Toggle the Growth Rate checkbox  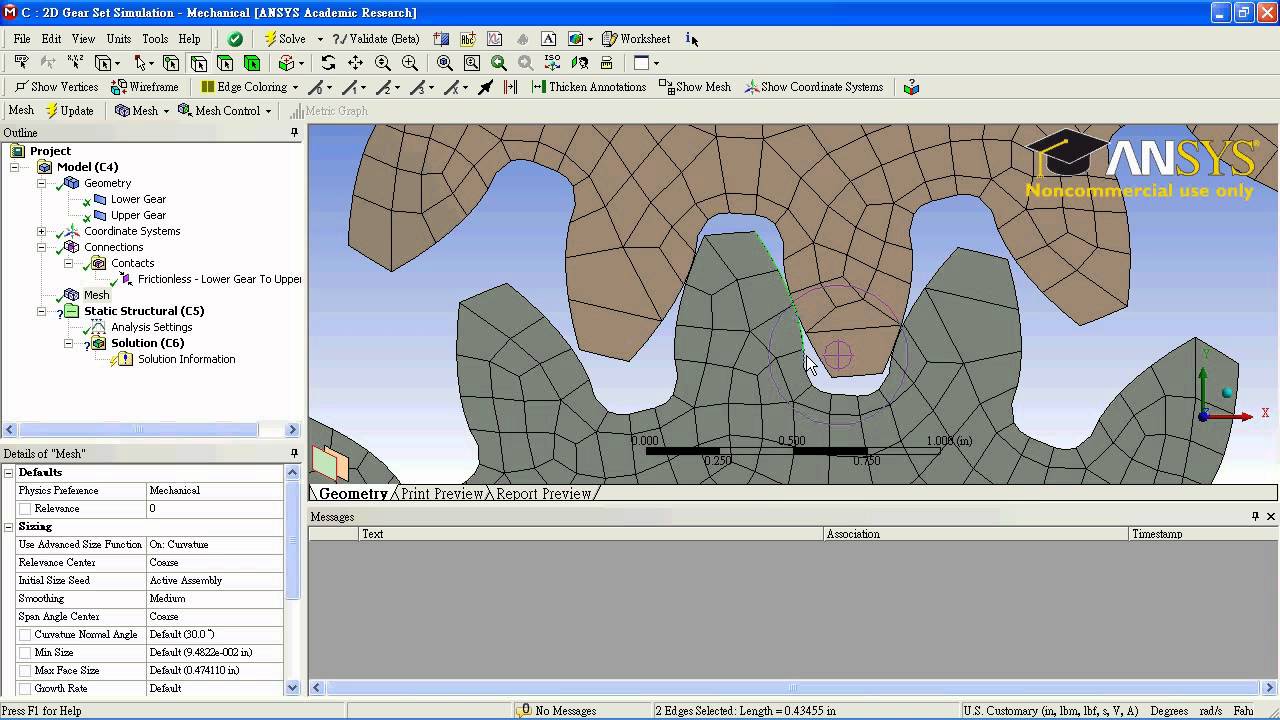[x=25, y=689]
